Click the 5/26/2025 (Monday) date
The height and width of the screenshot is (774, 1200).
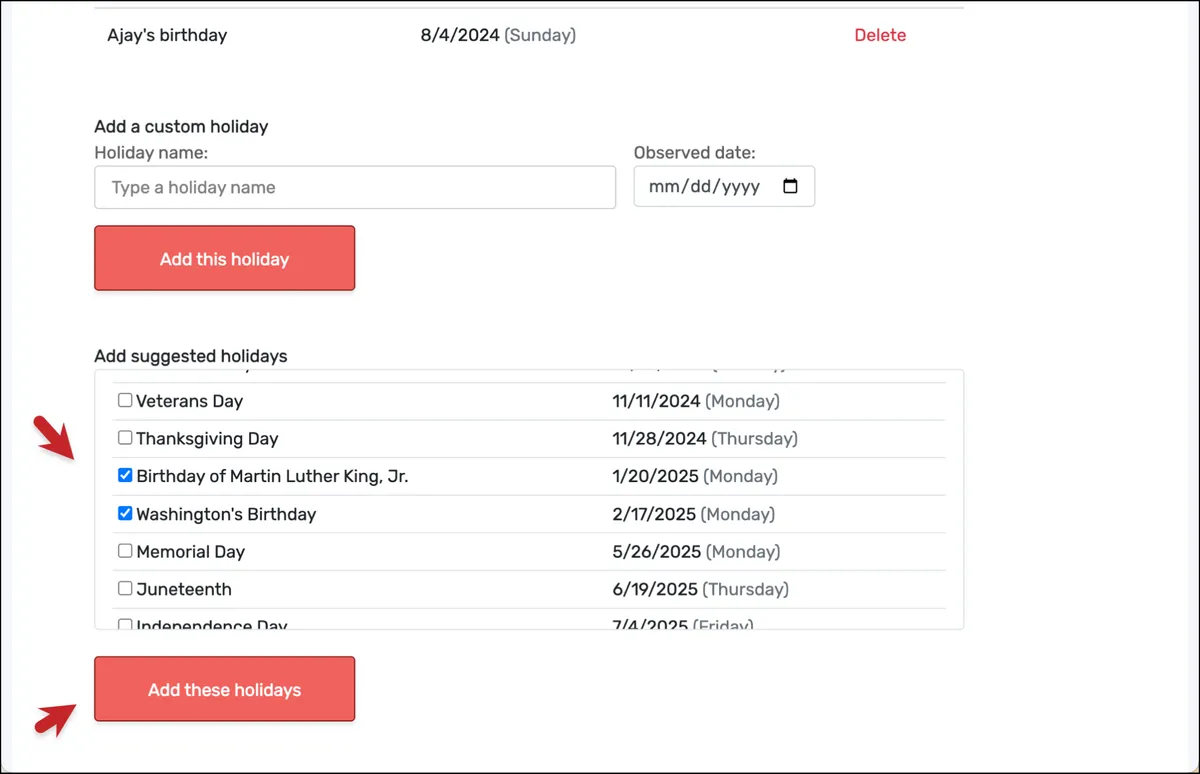(696, 552)
